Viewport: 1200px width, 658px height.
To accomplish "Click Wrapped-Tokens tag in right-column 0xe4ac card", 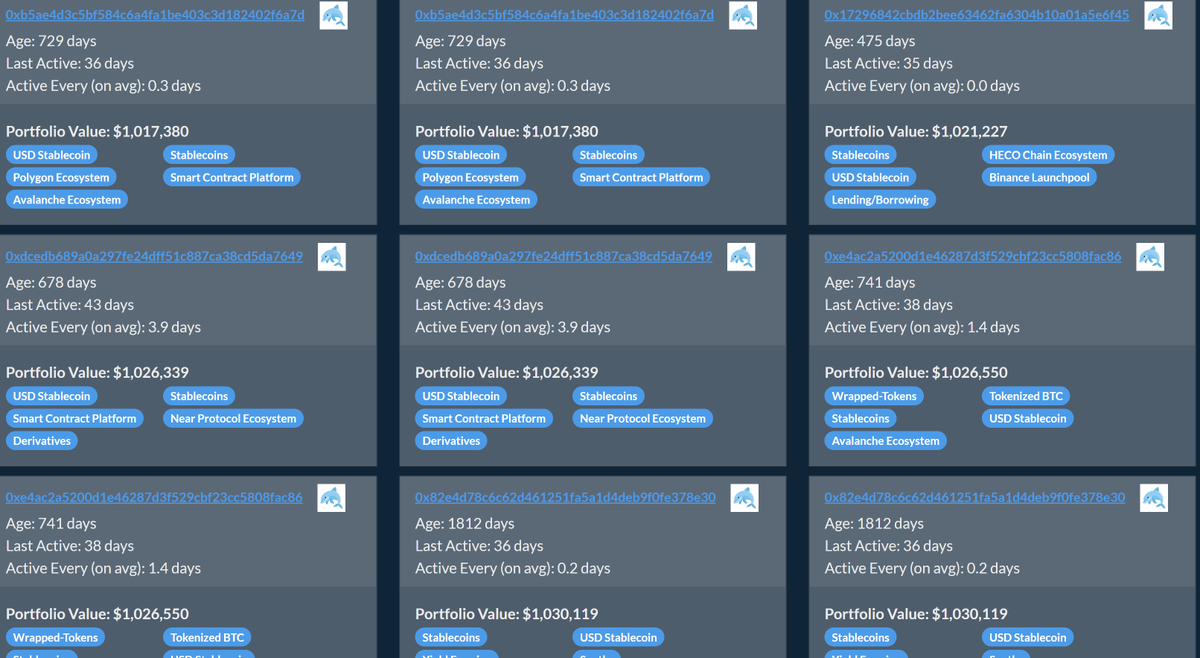I will tap(874, 396).
